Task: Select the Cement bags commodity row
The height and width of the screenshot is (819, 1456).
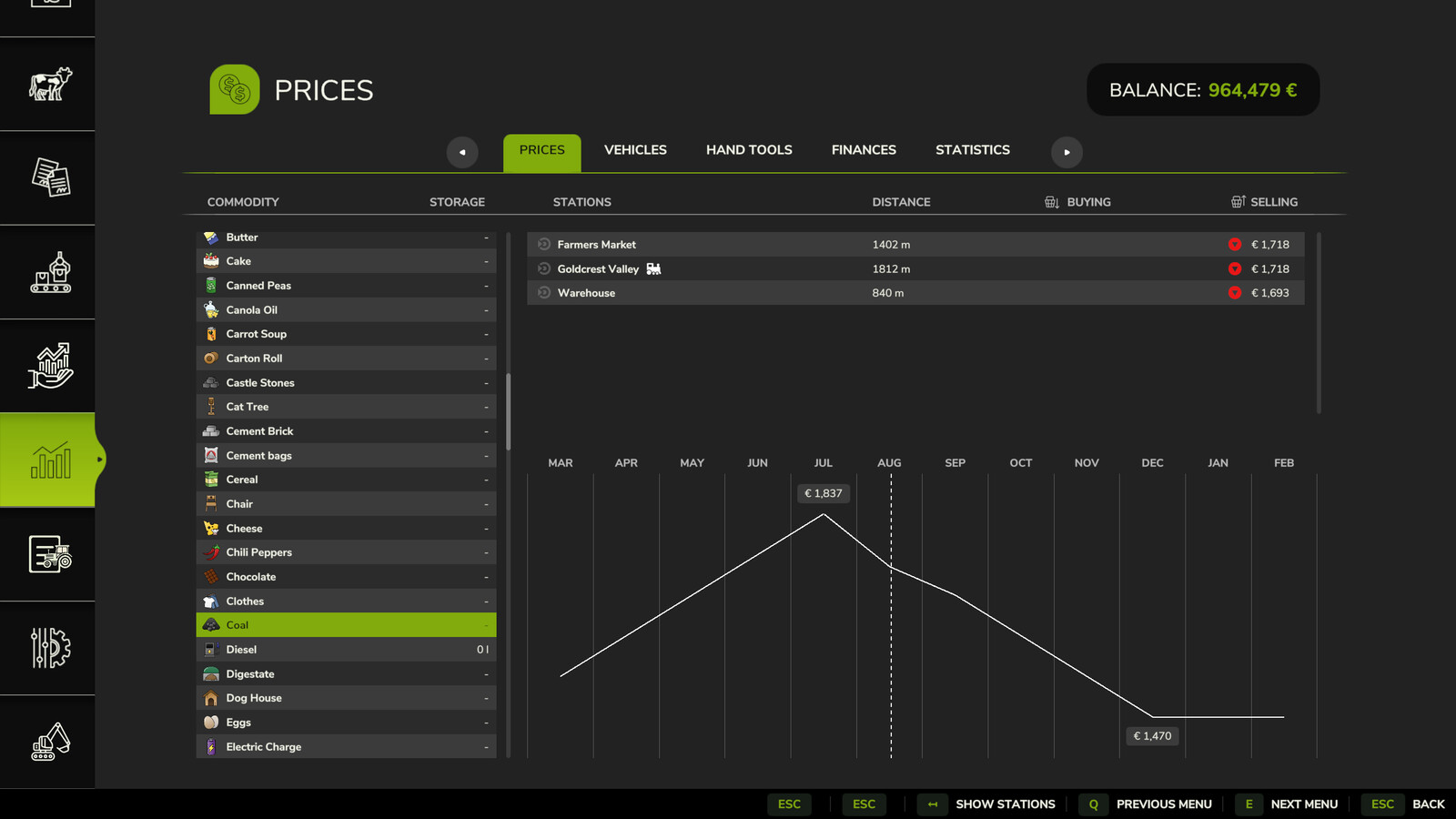Action: pos(346,455)
